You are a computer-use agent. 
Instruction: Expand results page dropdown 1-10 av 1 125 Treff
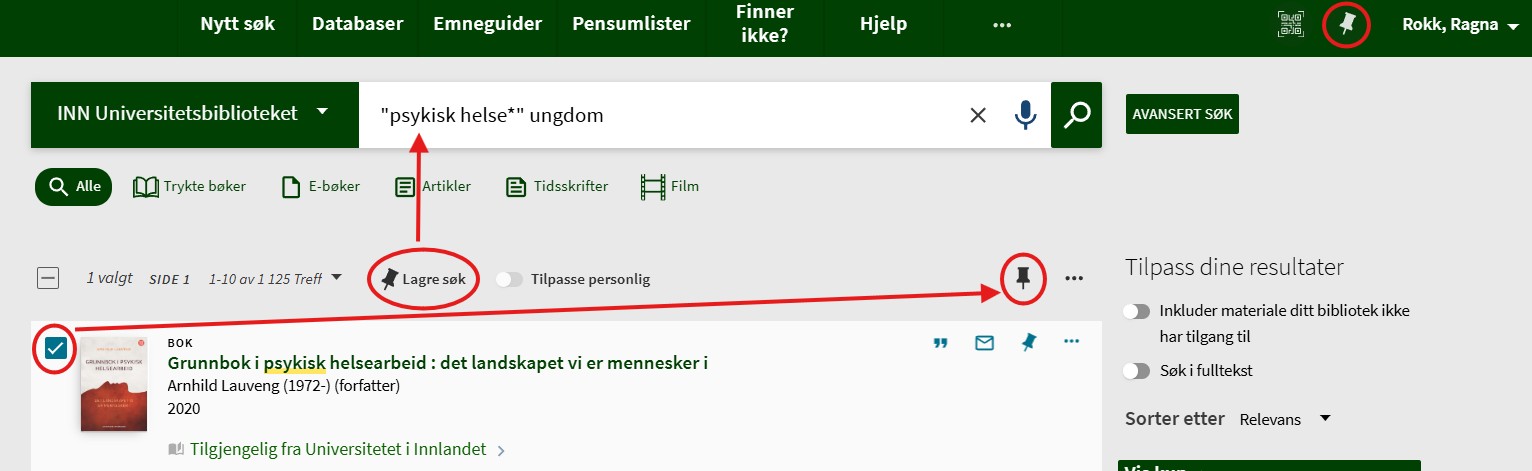pos(275,279)
